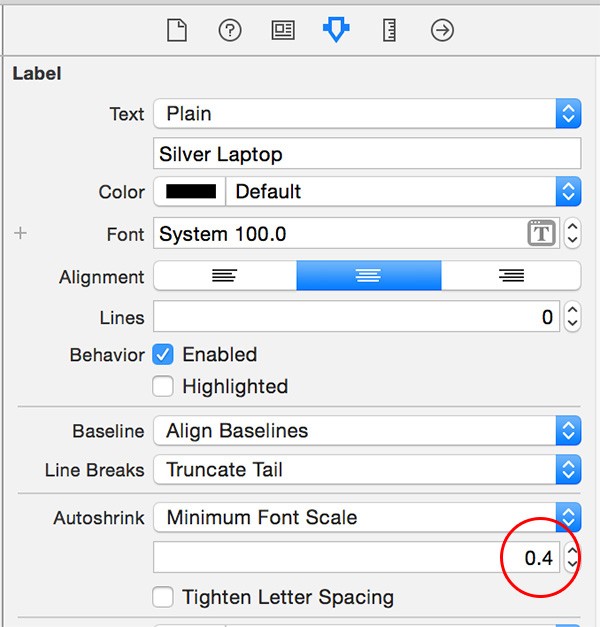Open the Identity inspector
Image resolution: width=600 pixels, height=627 pixels.
pos(283,30)
